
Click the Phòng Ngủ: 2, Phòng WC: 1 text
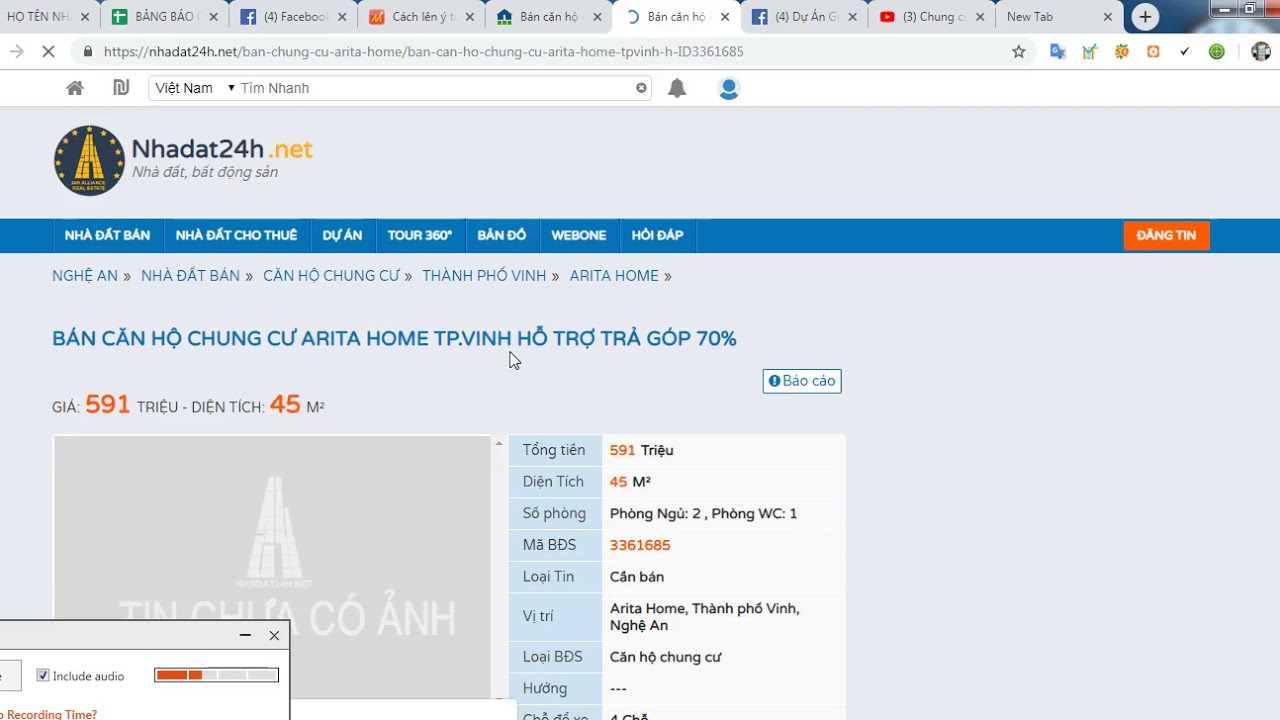click(x=704, y=513)
